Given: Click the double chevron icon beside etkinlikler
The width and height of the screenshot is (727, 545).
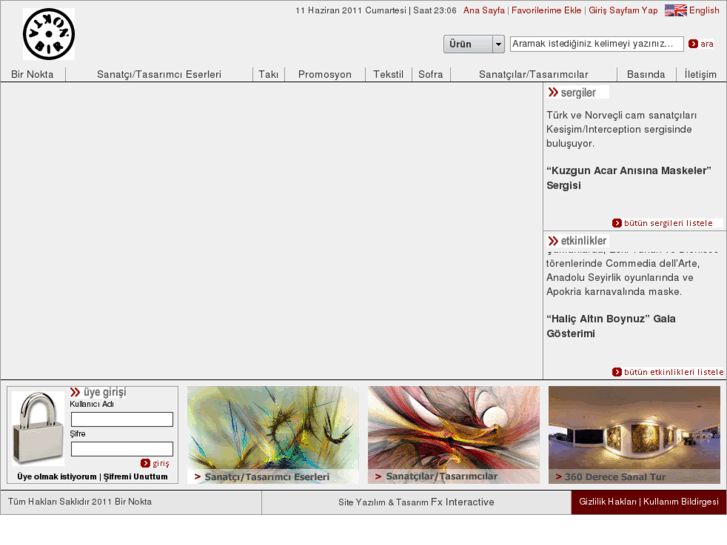Looking at the screenshot, I should coord(553,241).
